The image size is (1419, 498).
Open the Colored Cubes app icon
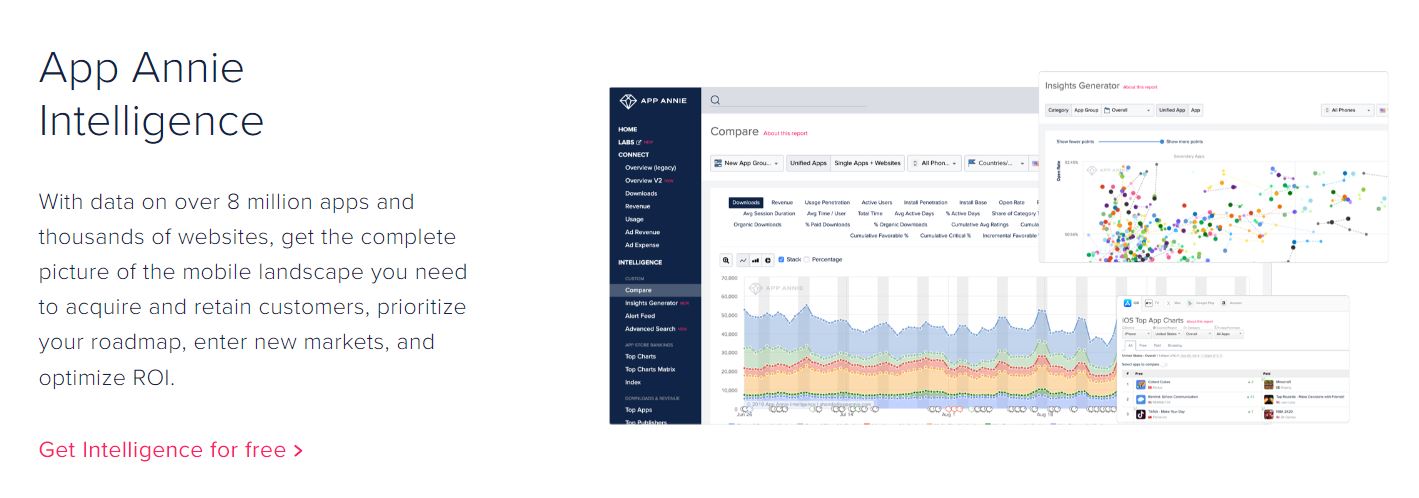pos(1141,384)
